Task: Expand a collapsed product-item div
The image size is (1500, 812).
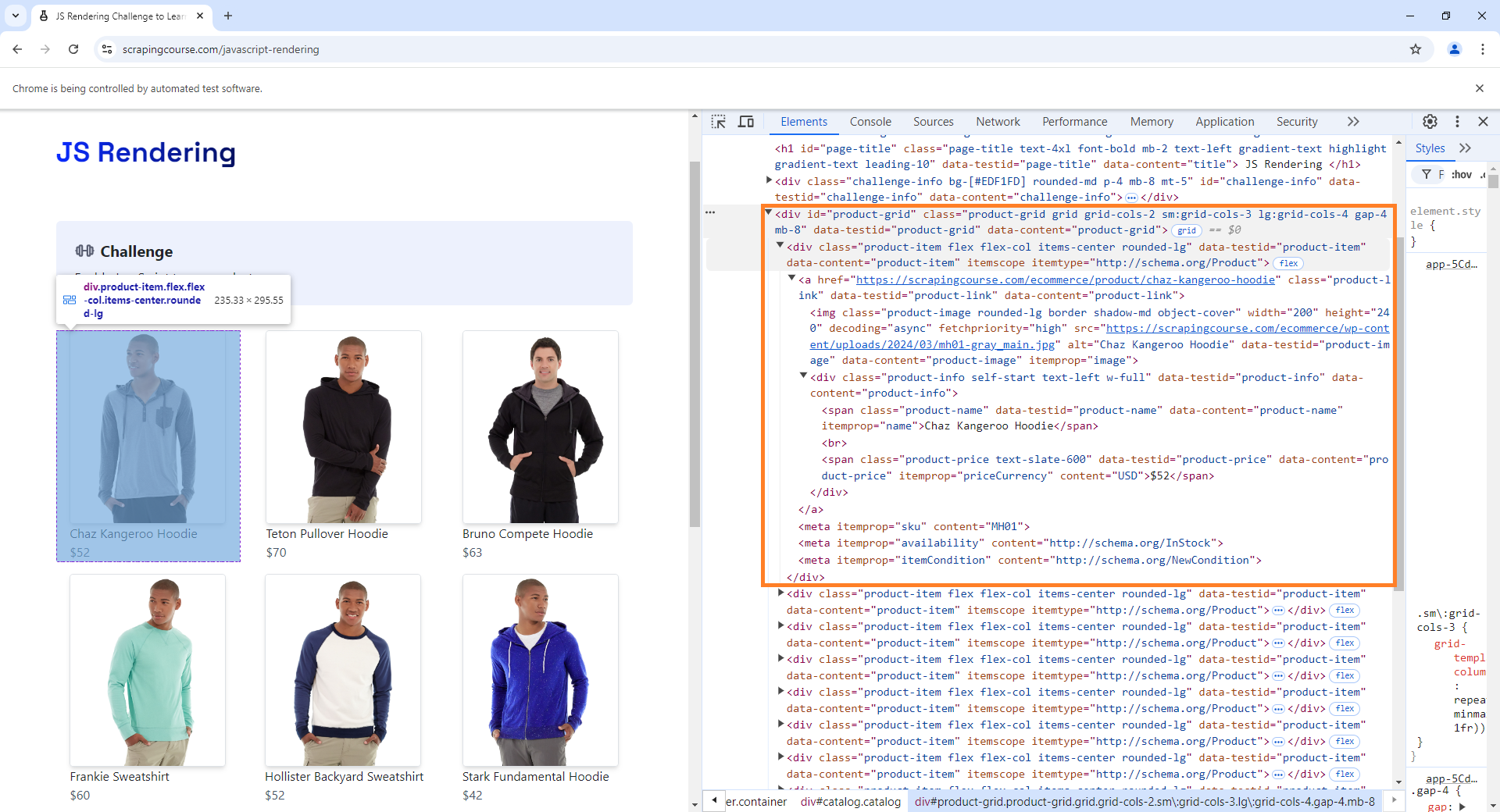Action: (780, 593)
